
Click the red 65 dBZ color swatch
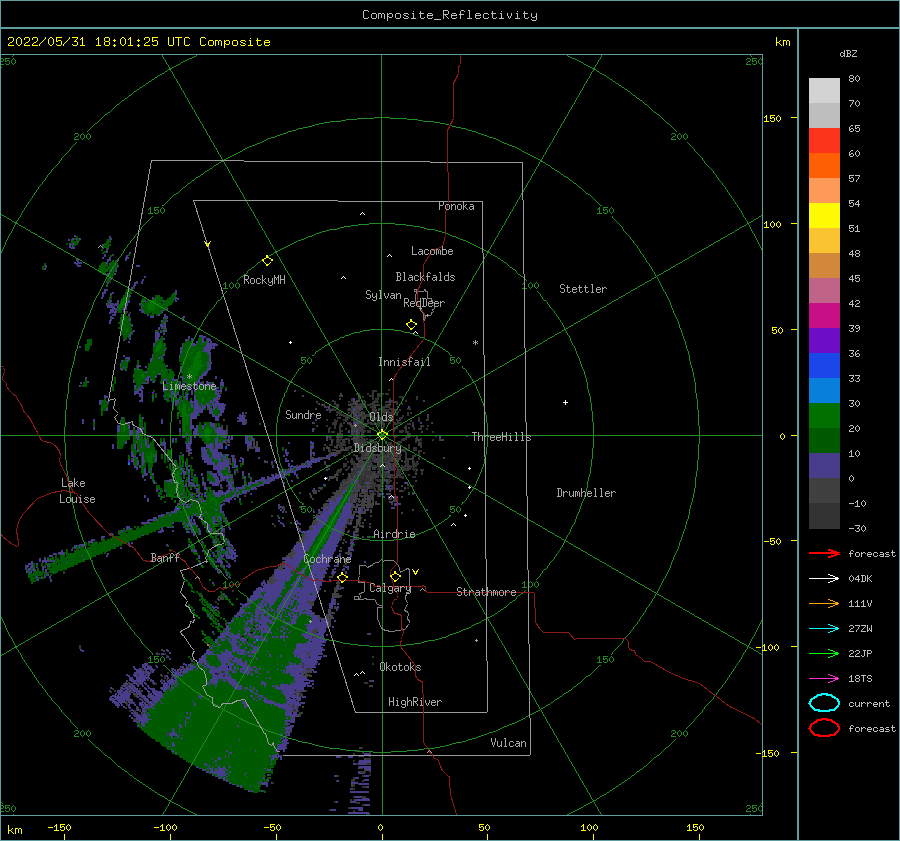[x=824, y=140]
